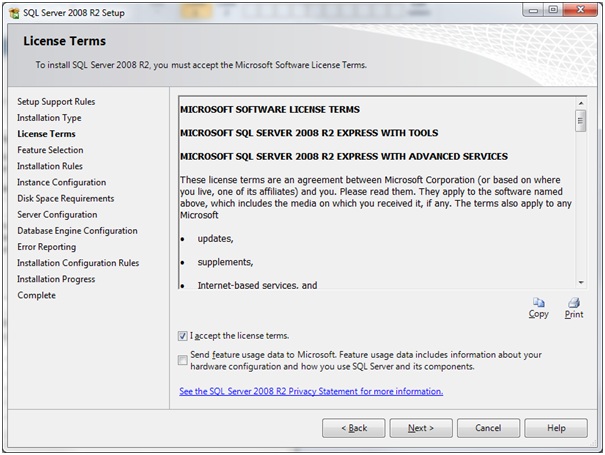The width and height of the screenshot is (605, 455).
Task: Go to Setup Support Rules step
Action: [56, 101]
